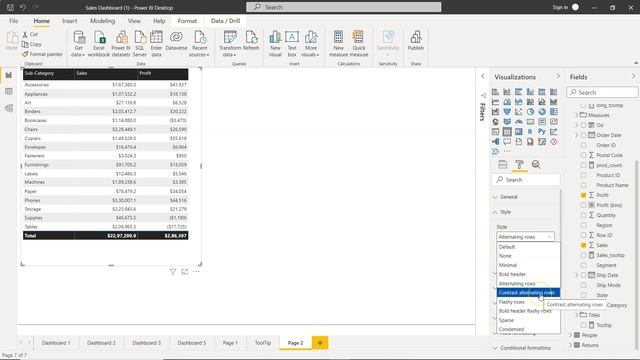Screen dimensions: 640x360
Task: Check the Region field
Action: click(583, 225)
